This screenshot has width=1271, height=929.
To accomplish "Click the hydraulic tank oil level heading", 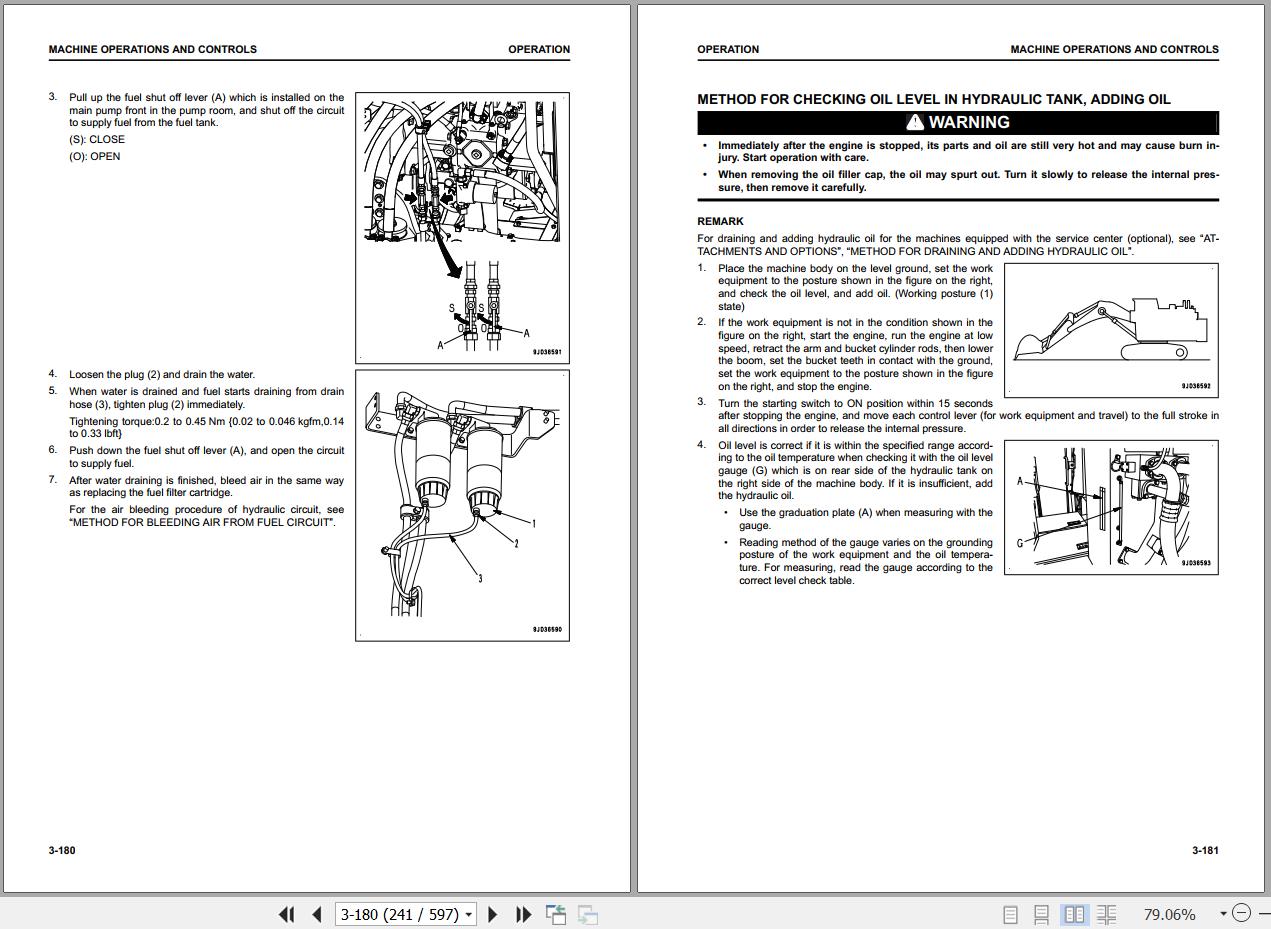I will 934,99.
